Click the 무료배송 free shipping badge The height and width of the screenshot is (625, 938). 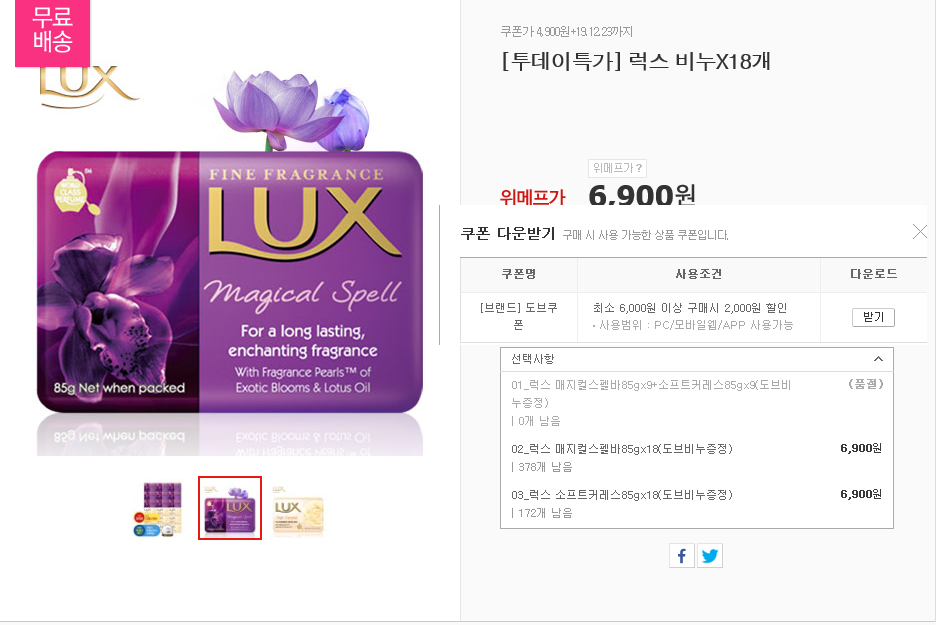(x=53, y=33)
